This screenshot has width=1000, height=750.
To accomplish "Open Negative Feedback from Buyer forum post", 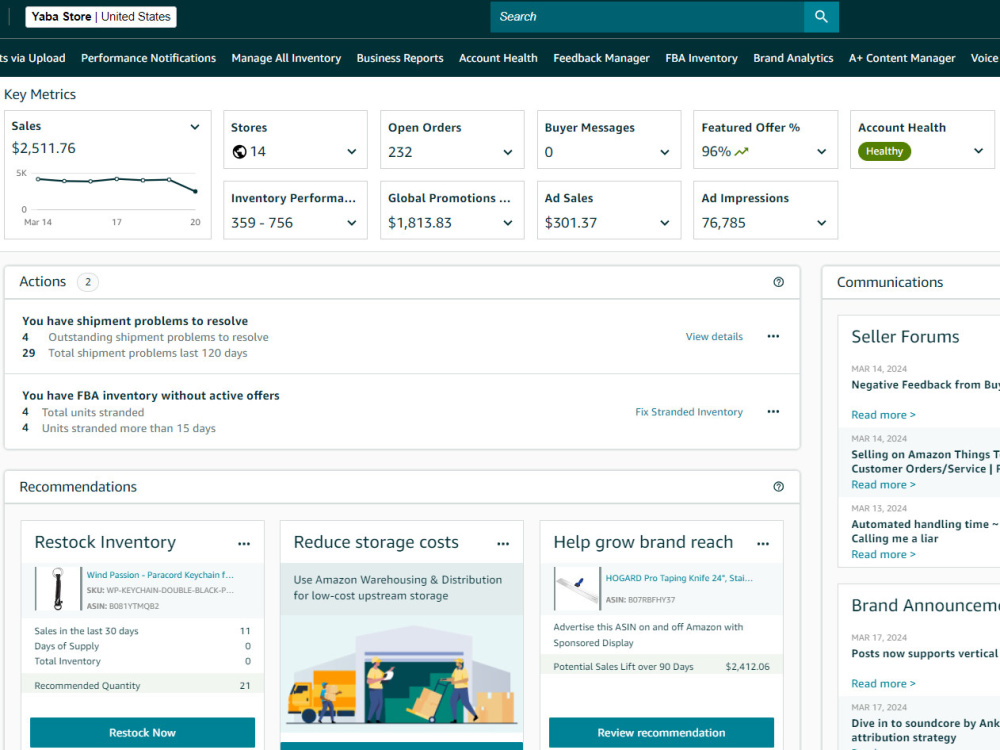I will (925, 385).
